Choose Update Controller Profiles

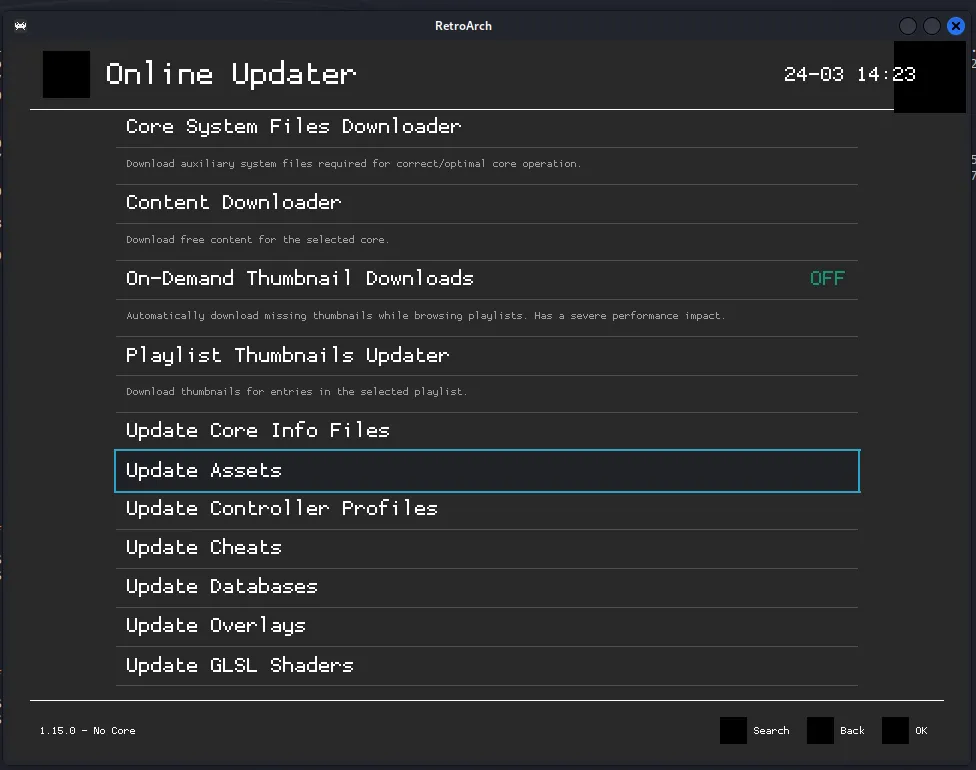[x=281, y=509]
